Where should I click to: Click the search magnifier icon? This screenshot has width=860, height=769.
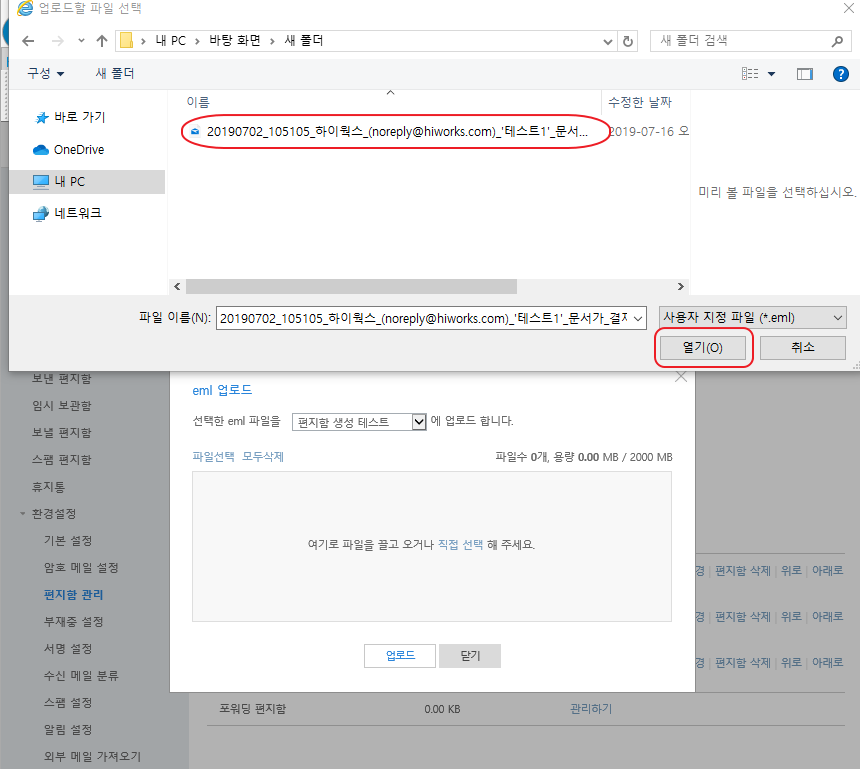(837, 41)
